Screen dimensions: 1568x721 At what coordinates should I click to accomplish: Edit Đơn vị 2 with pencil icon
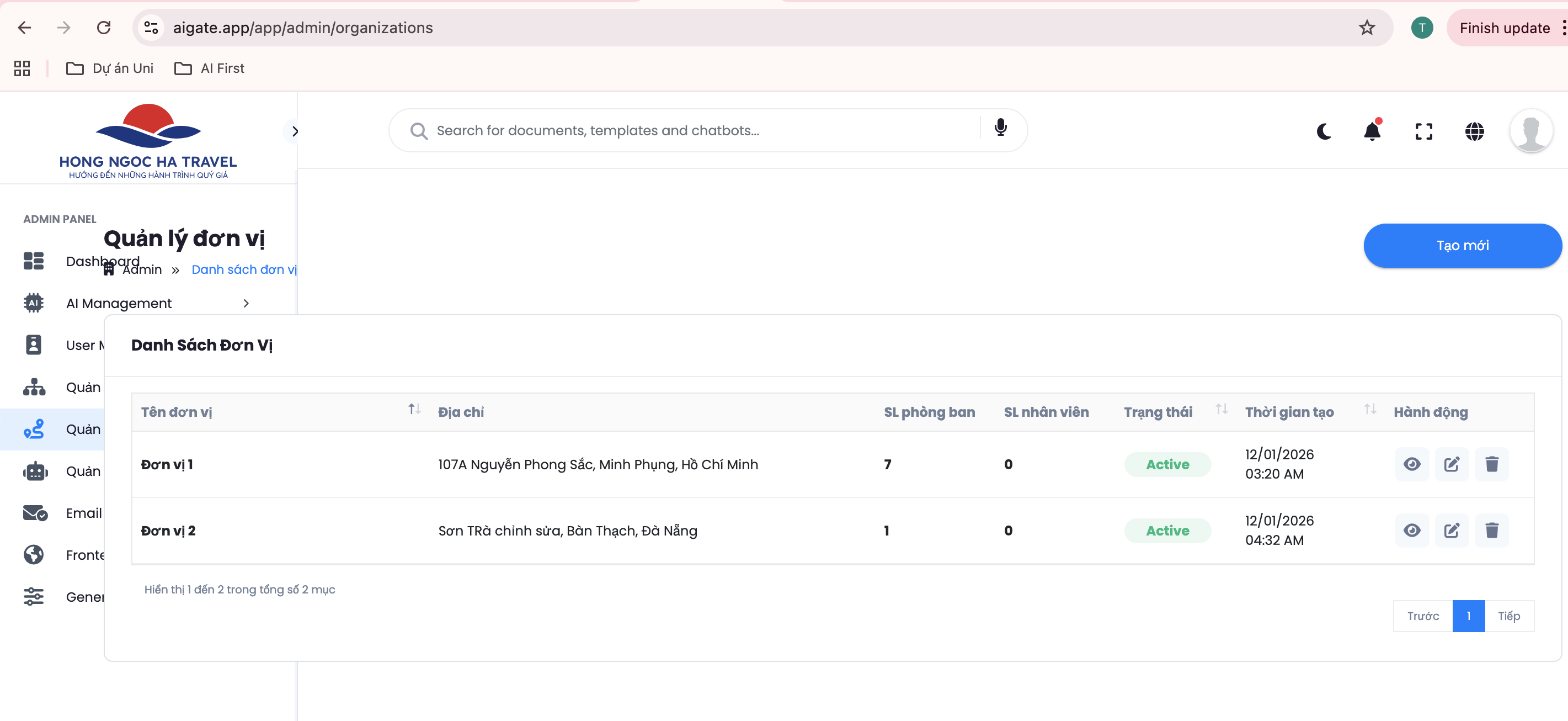(1452, 531)
